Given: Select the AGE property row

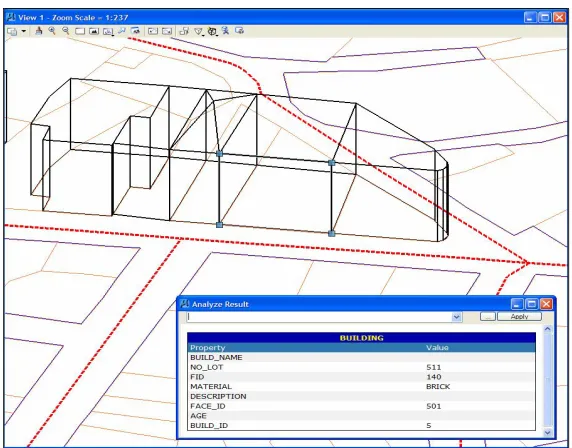Looking at the screenshot, I should pyautogui.click(x=362, y=416).
